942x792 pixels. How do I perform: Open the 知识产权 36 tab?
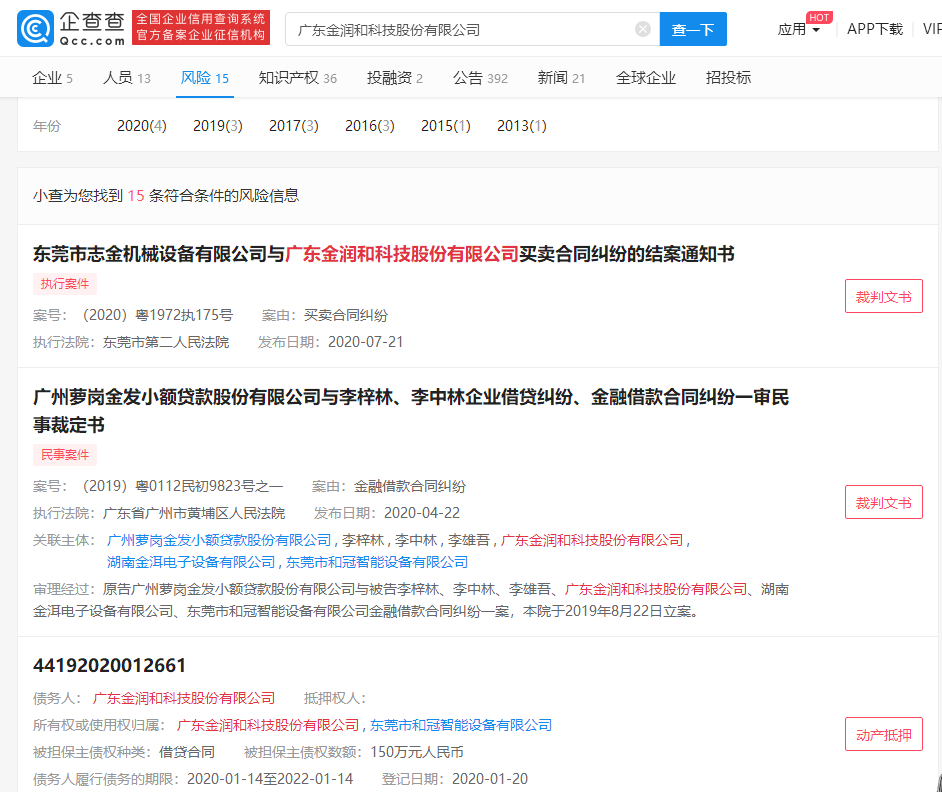pos(297,78)
